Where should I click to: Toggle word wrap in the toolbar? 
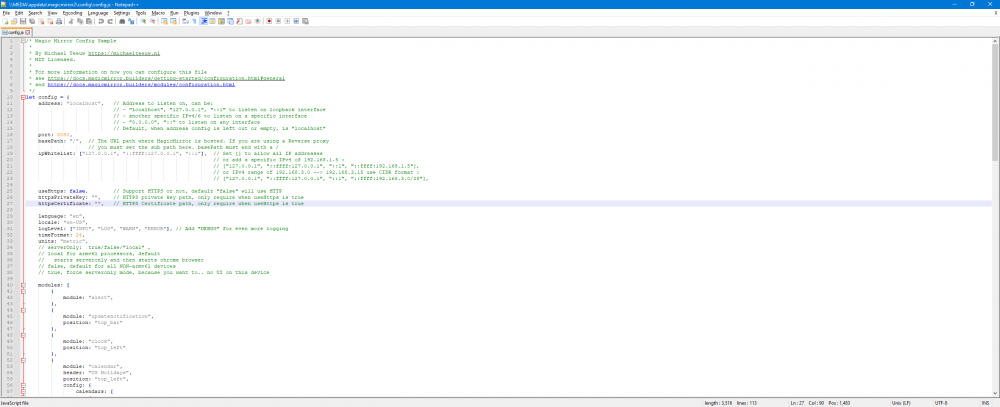tap(186, 21)
